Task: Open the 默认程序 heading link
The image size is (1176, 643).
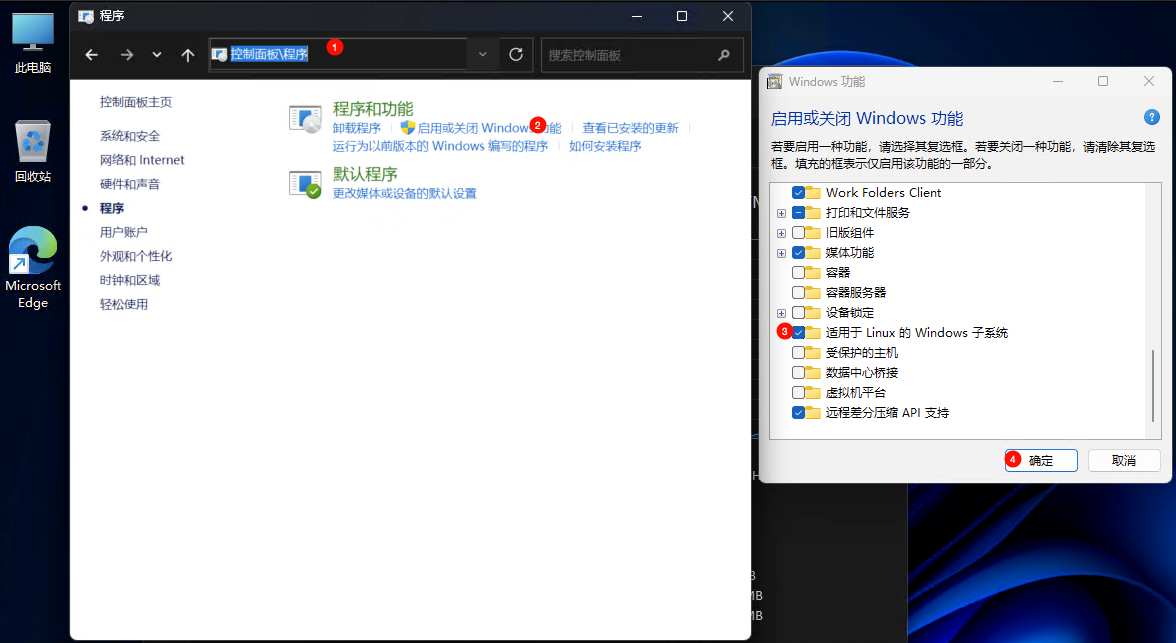Action: [x=365, y=174]
